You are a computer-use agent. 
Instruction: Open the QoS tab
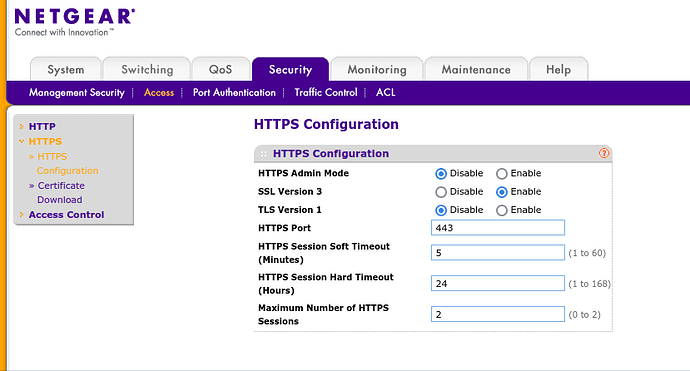coord(220,69)
